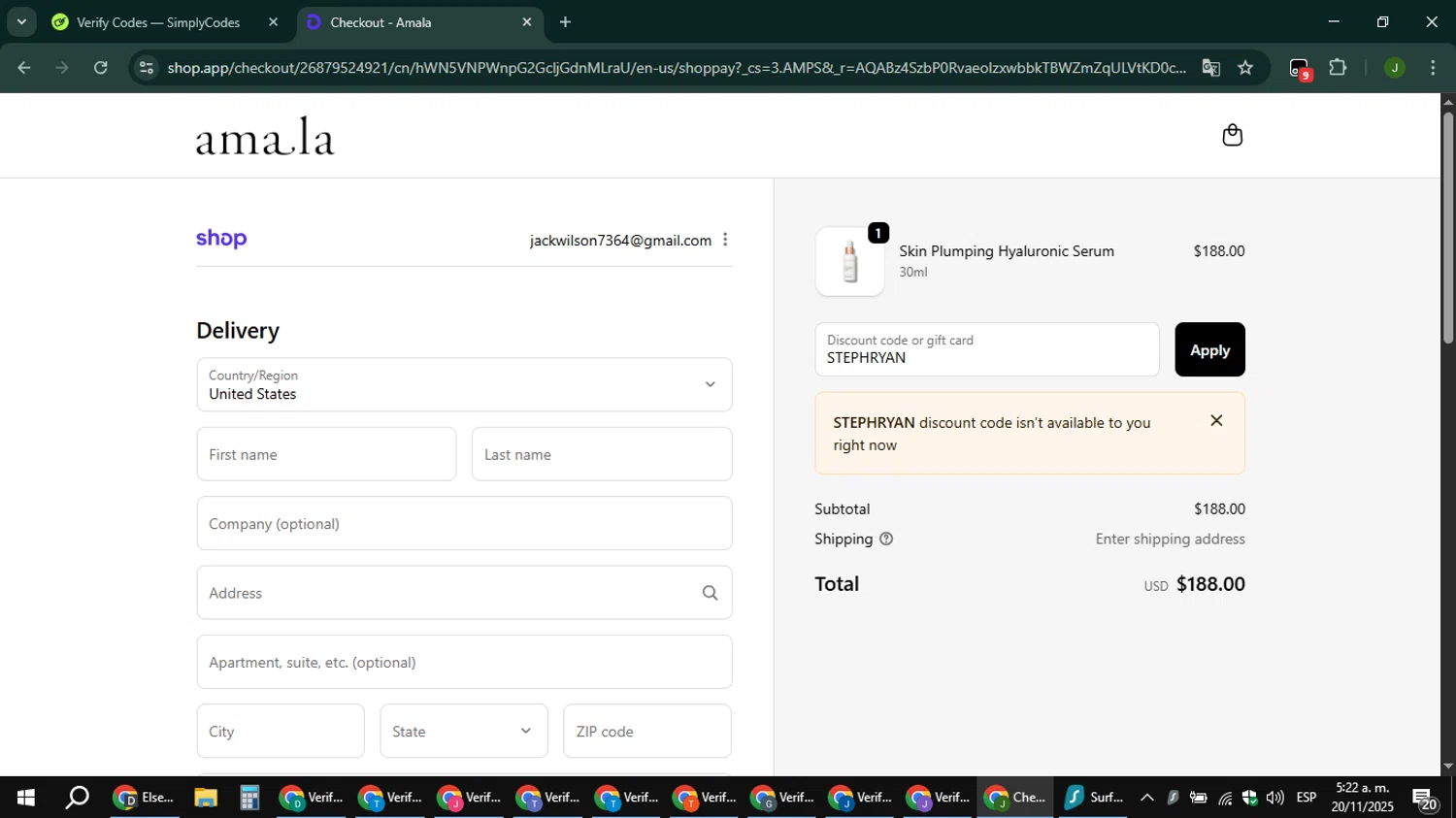Viewport: 1456px width, 818px height.
Task: Click the Skin Plumping Hyaluronic Serum product name
Action: [x=1007, y=251]
